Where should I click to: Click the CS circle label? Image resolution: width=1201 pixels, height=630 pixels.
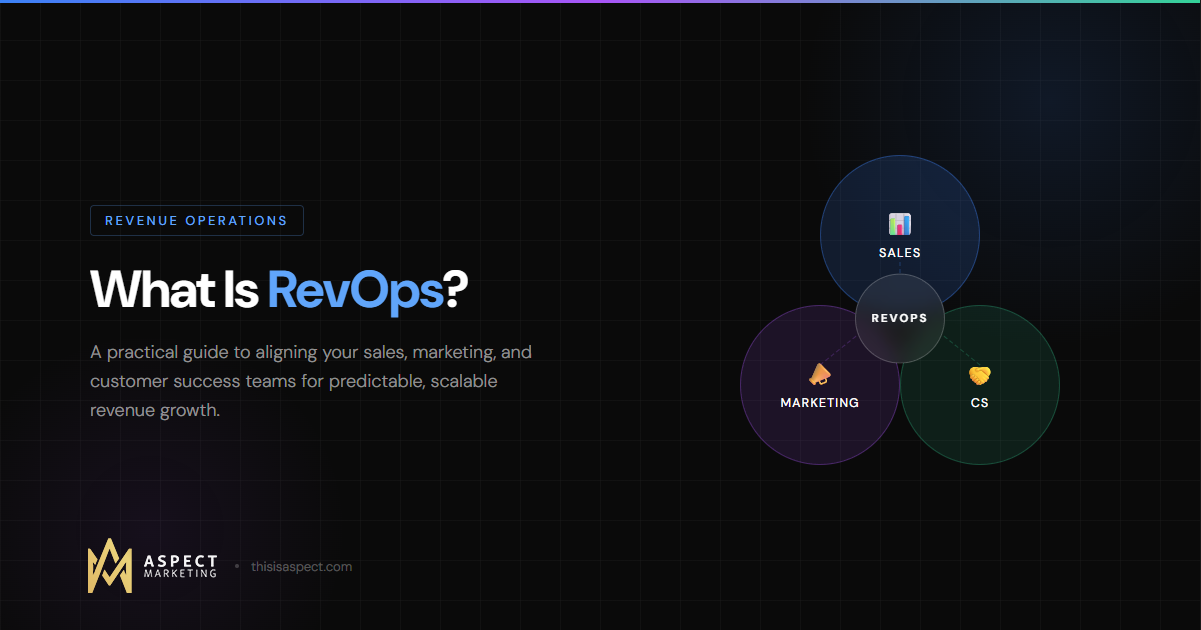(979, 402)
